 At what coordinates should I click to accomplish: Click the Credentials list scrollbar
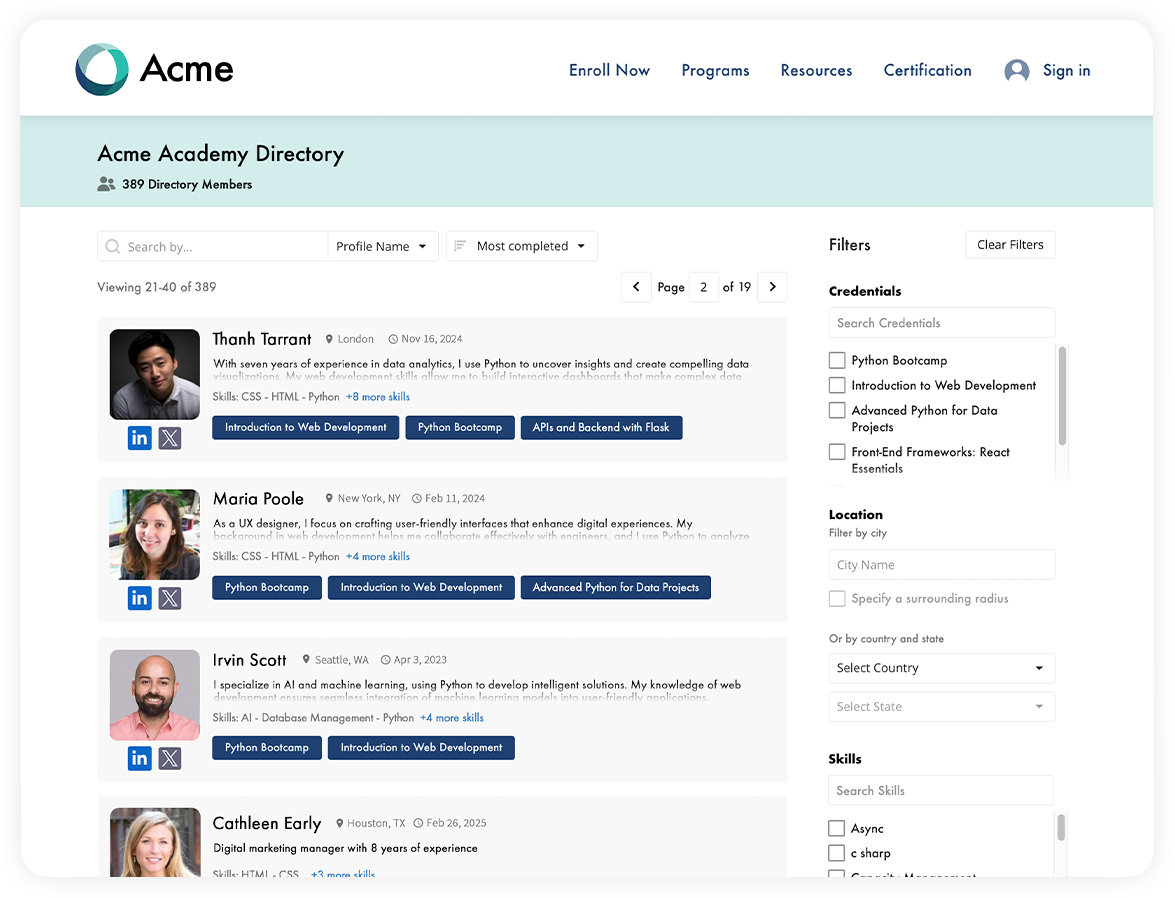[x=1062, y=396]
